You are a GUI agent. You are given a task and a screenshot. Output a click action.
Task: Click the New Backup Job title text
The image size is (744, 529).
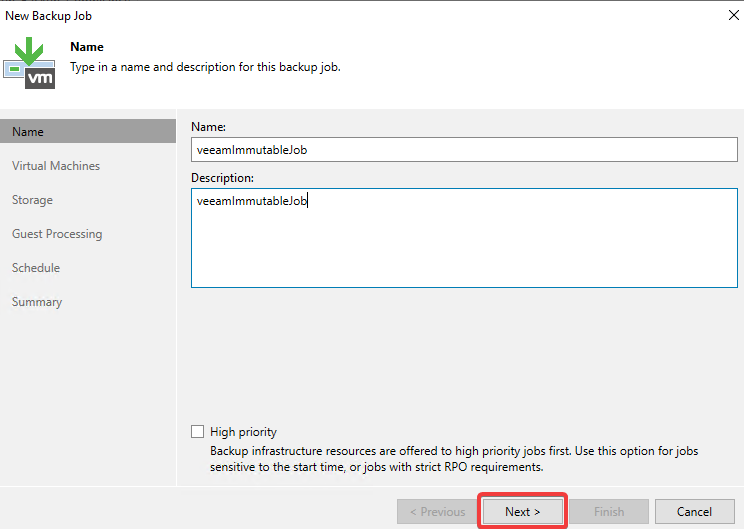point(48,16)
